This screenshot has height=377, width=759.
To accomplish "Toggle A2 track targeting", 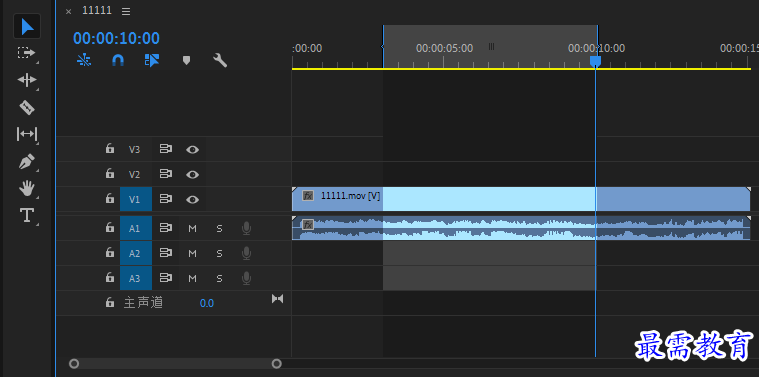I will pos(136,253).
